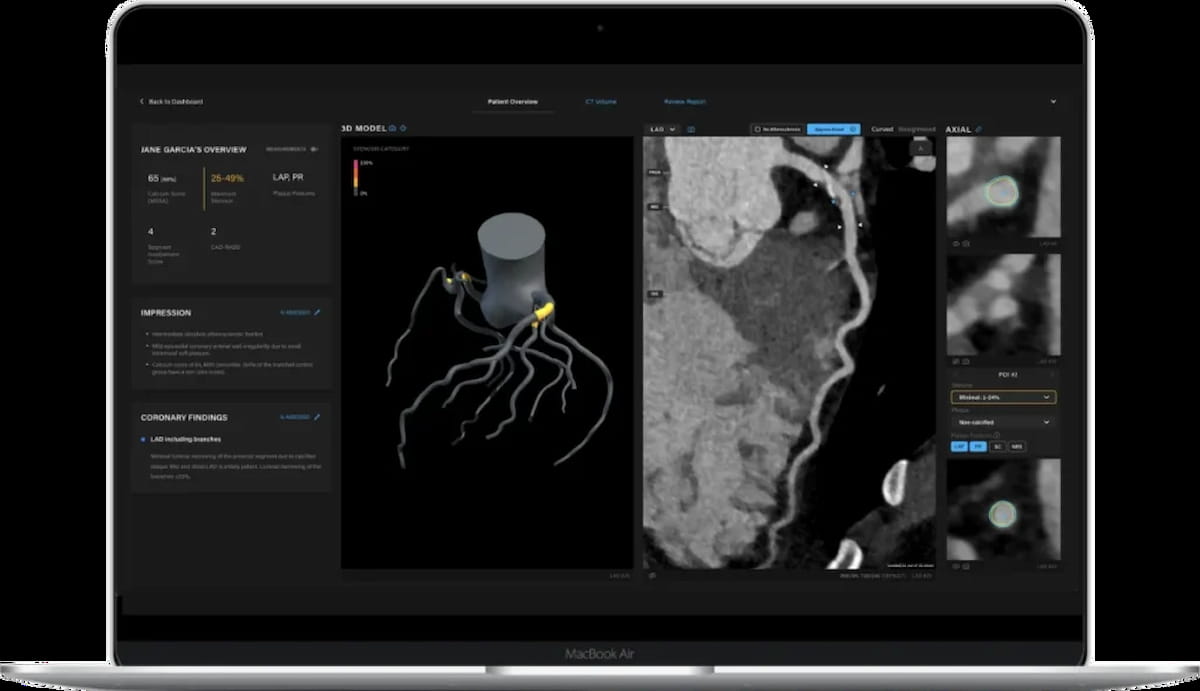Image resolution: width=1200 pixels, height=691 pixels.
Task: Edit Coronary Findings with its pencil icon
Action: [x=317, y=417]
